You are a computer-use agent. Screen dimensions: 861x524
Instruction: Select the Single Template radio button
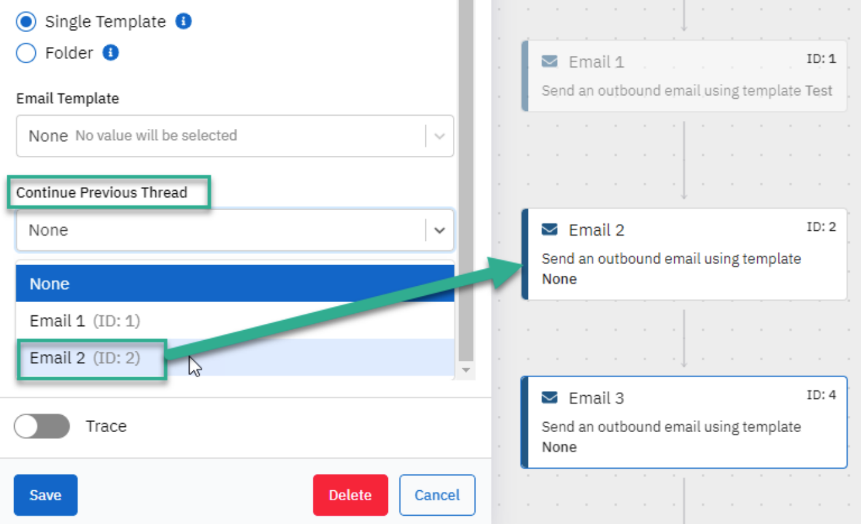click(x=26, y=21)
